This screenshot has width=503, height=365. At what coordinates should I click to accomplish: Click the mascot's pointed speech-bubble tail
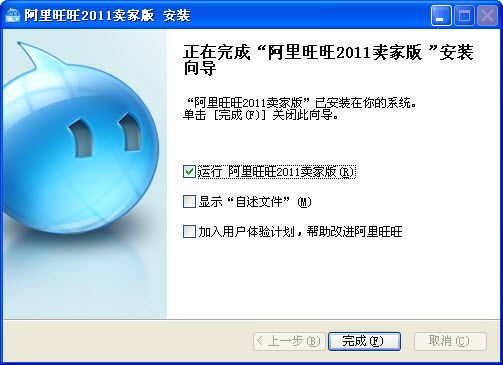tap(35, 55)
